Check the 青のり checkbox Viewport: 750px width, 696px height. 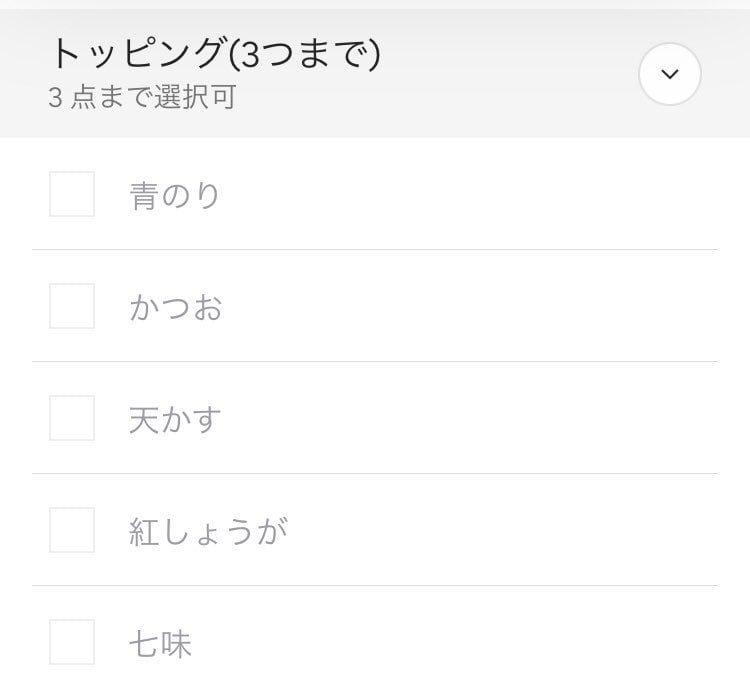click(72, 194)
